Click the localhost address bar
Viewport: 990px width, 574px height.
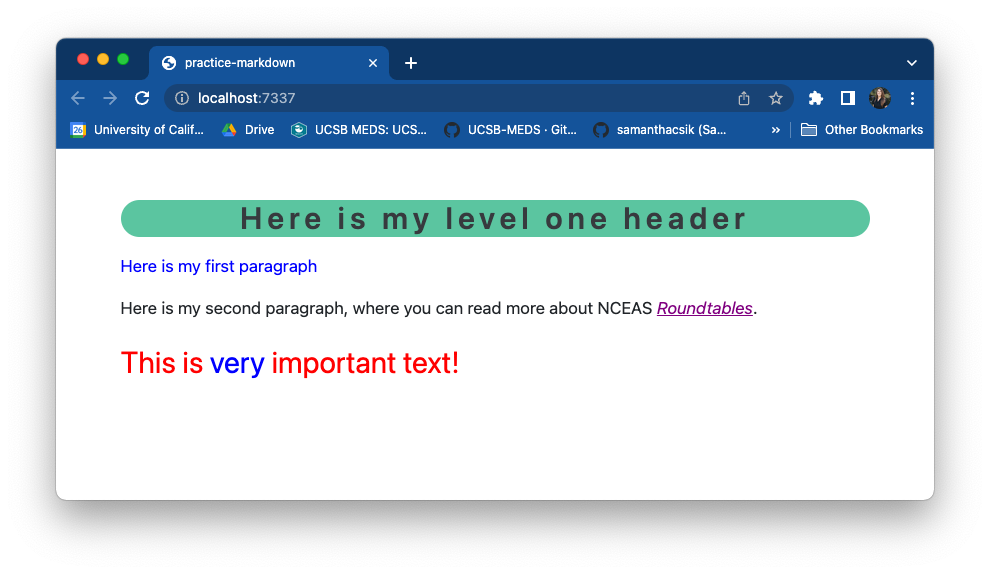[x=450, y=98]
